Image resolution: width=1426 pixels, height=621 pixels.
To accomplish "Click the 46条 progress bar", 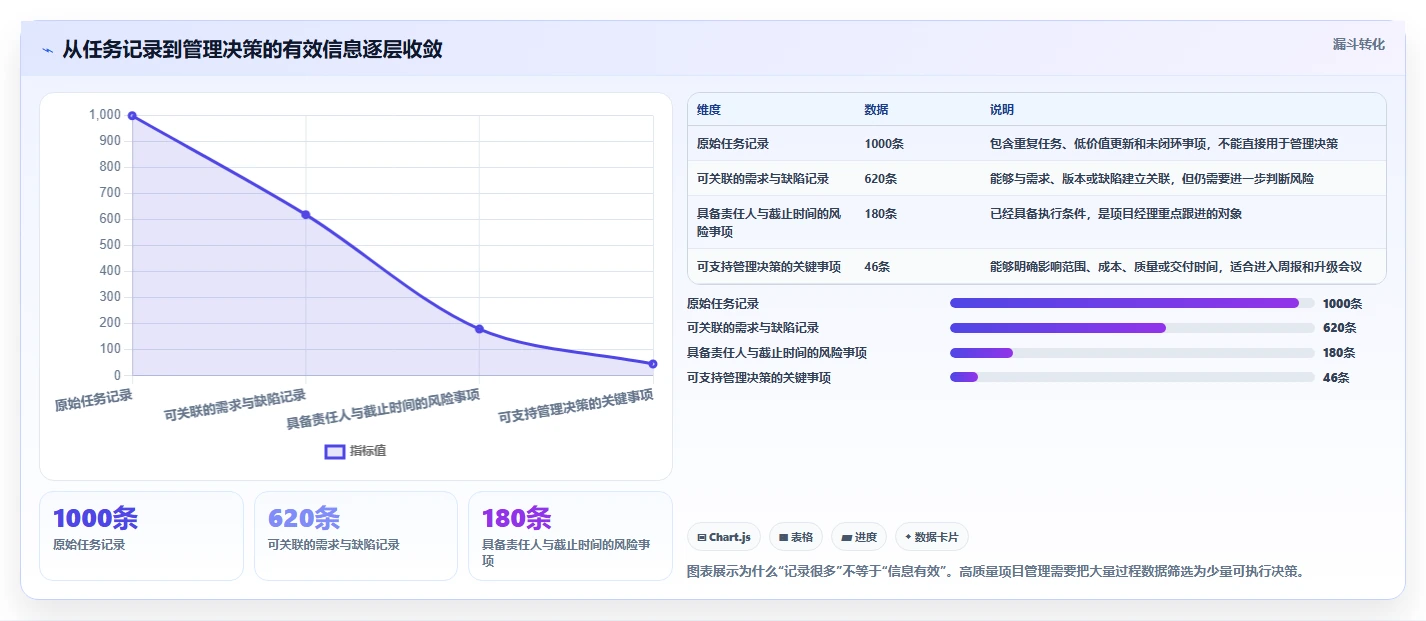I will (x=1132, y=377).
